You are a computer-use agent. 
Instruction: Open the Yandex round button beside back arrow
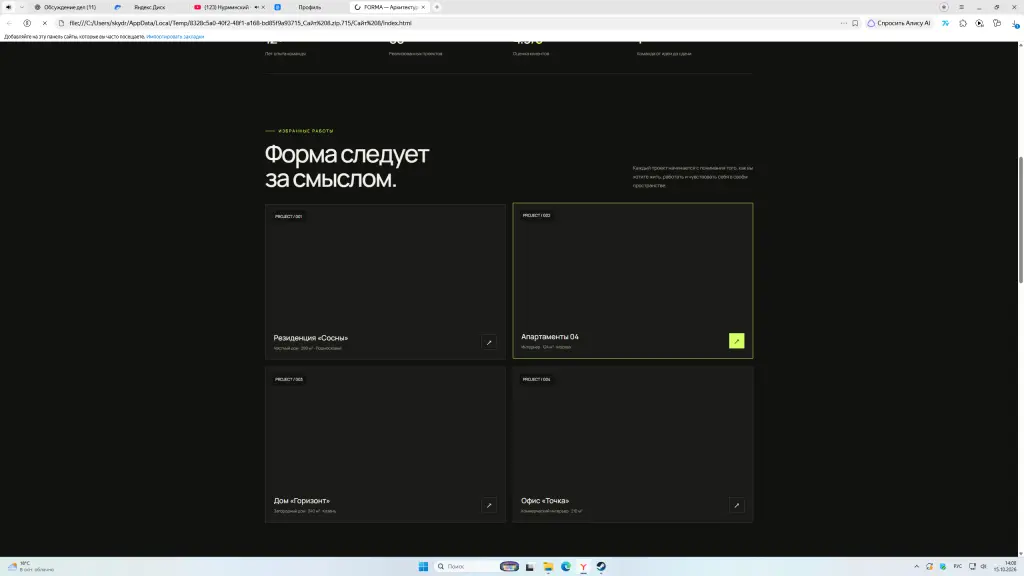point(27,23)
